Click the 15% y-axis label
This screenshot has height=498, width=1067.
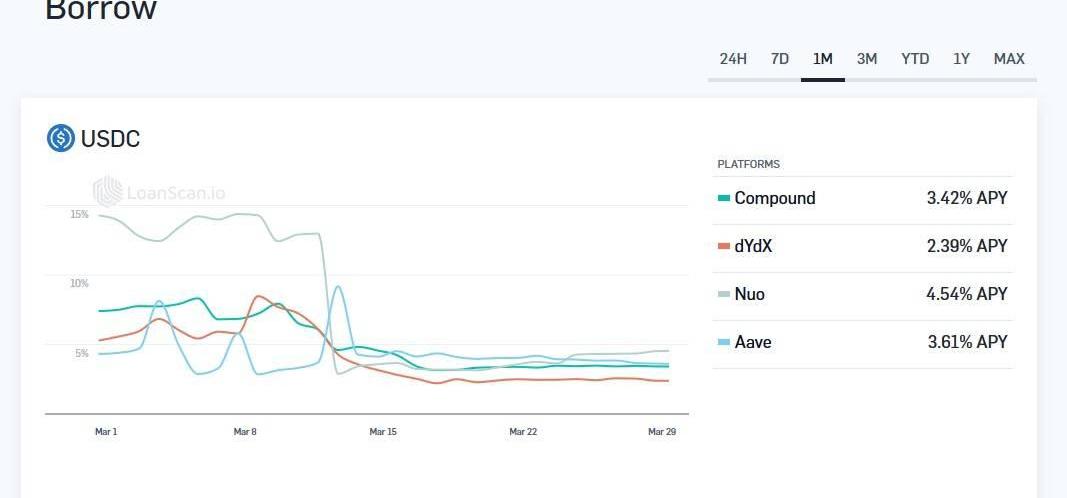(x=79, y=214)
